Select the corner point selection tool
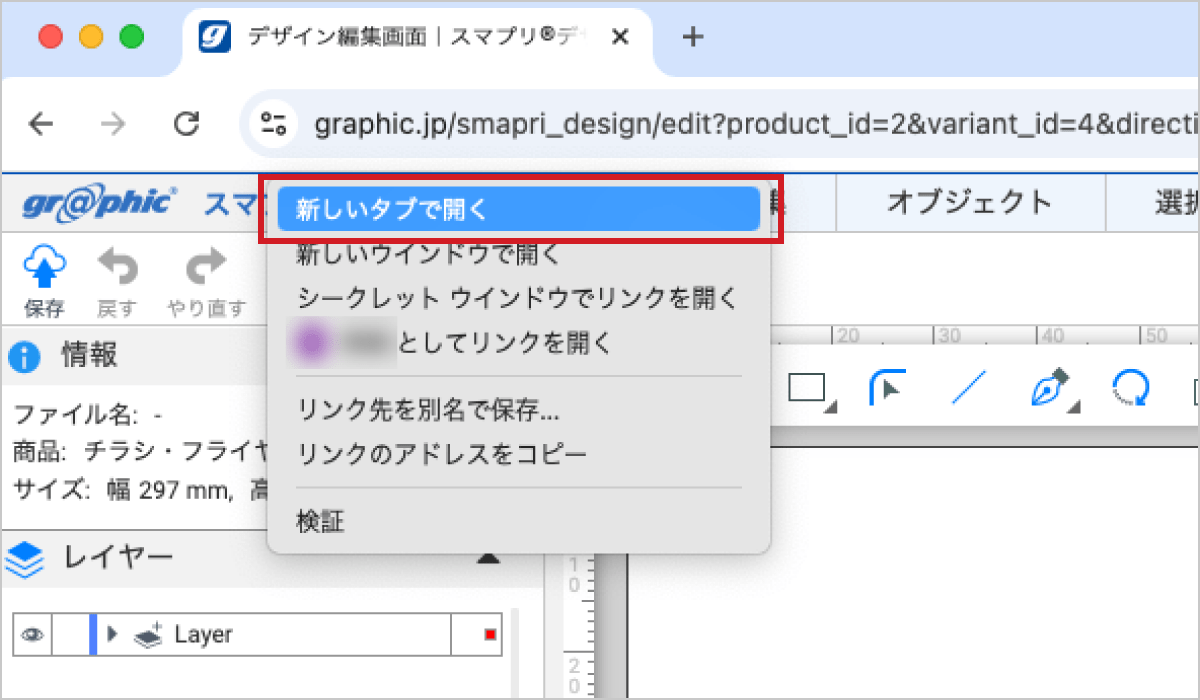 [886, 388]
